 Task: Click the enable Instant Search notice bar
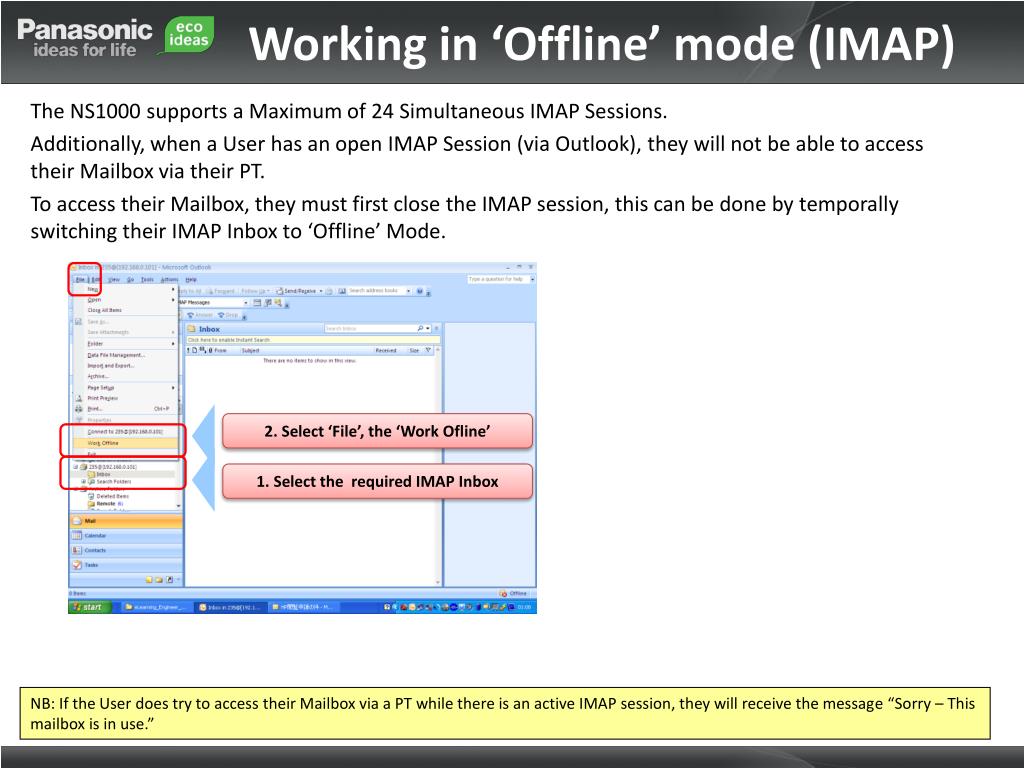tap(313, 340)
